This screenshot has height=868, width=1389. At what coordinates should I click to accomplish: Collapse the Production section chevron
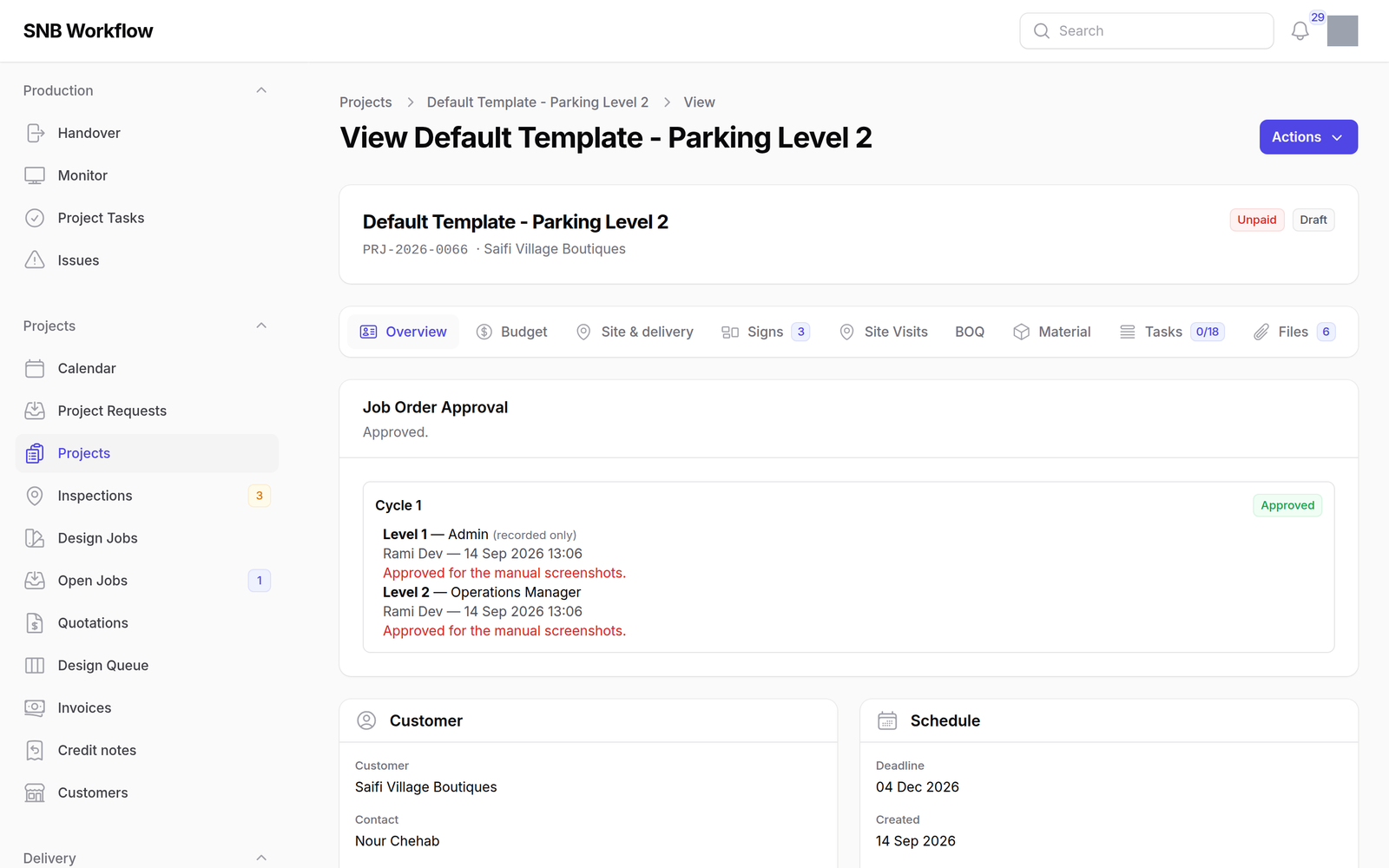point(261,90)
